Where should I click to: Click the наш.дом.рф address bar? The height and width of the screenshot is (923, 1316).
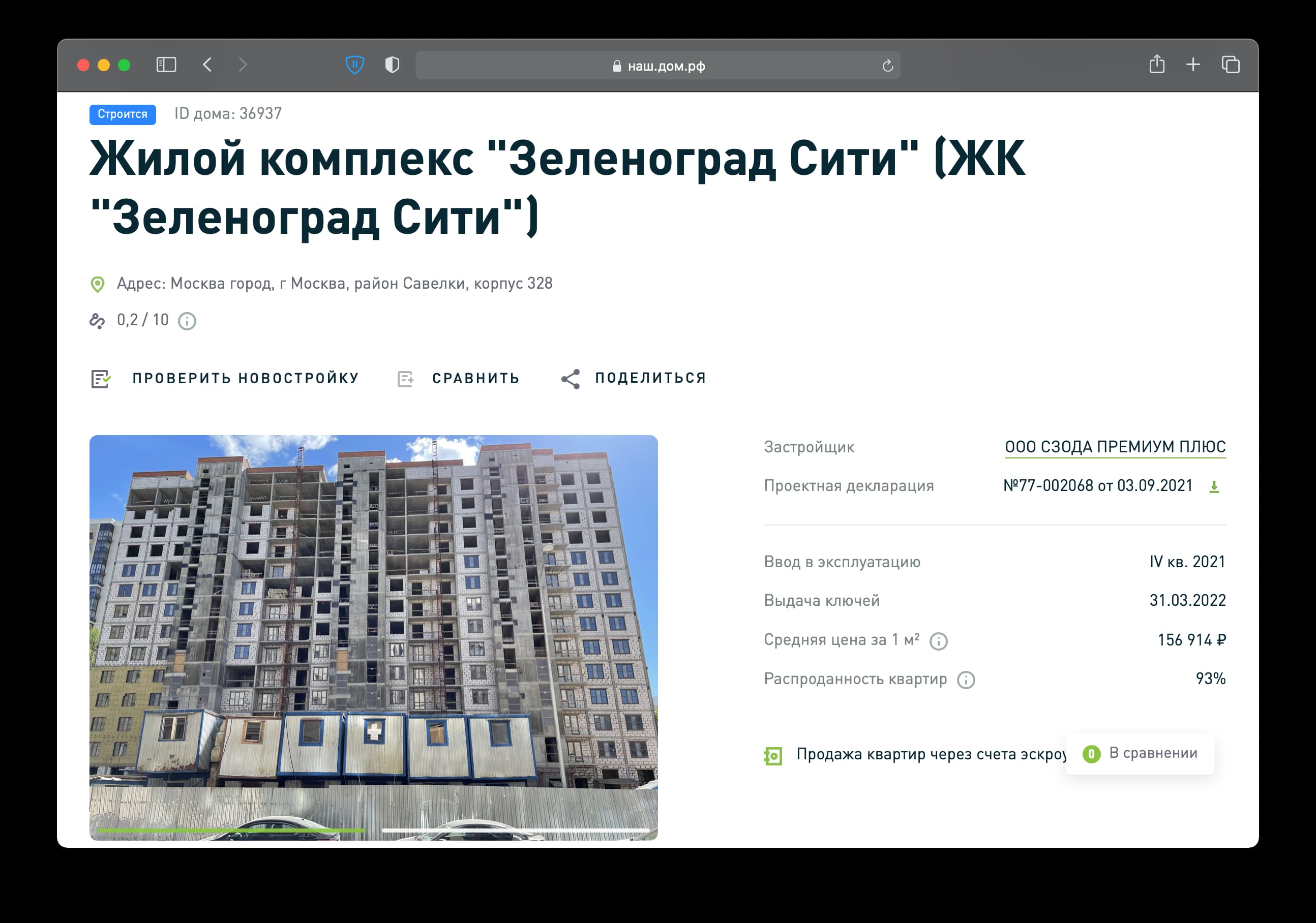pyautogui.click(x=657, y=66)
